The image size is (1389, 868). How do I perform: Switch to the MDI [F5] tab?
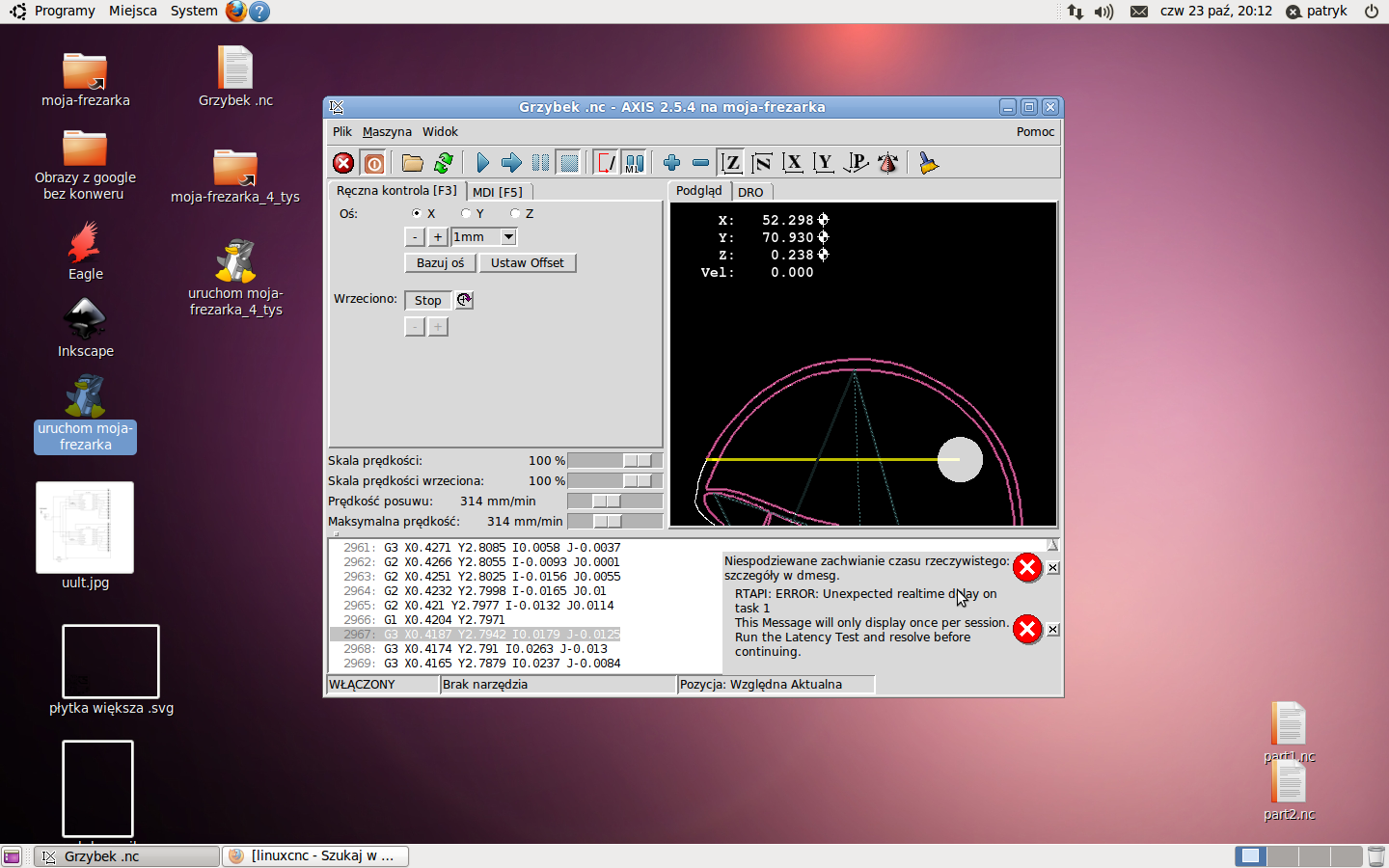point(498,192)
